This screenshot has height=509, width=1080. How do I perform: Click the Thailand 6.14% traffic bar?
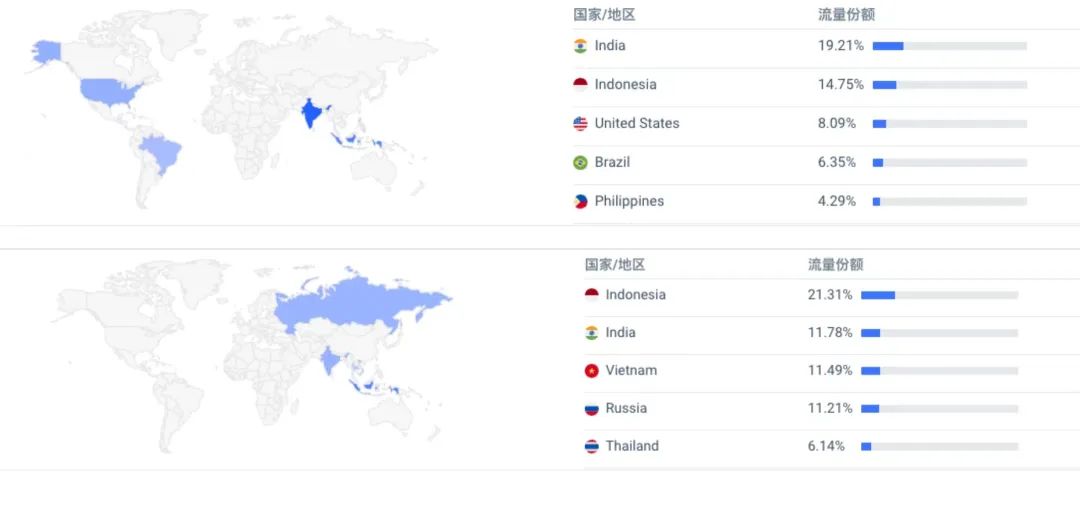[939, 446]
